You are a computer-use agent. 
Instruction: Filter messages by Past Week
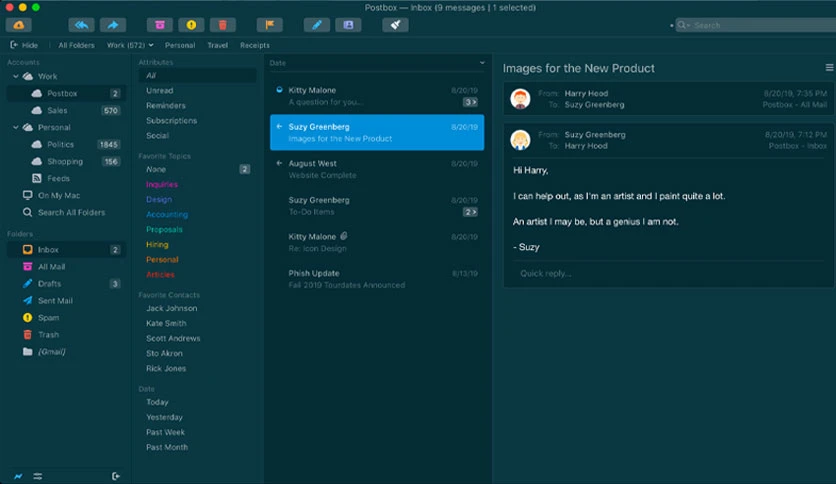pos(165,432)
